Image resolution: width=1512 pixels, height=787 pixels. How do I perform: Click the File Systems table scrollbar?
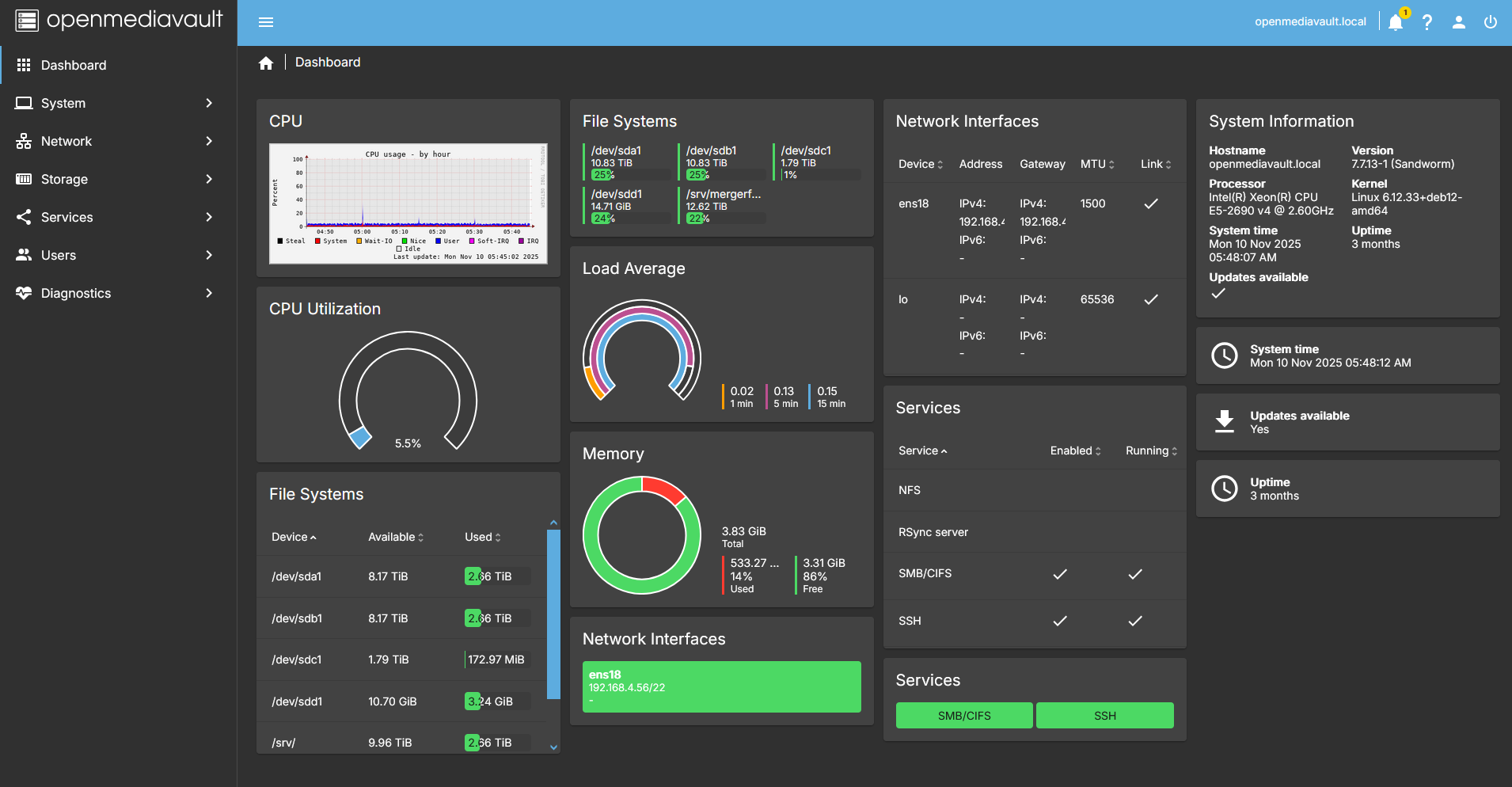pos(553,614)
